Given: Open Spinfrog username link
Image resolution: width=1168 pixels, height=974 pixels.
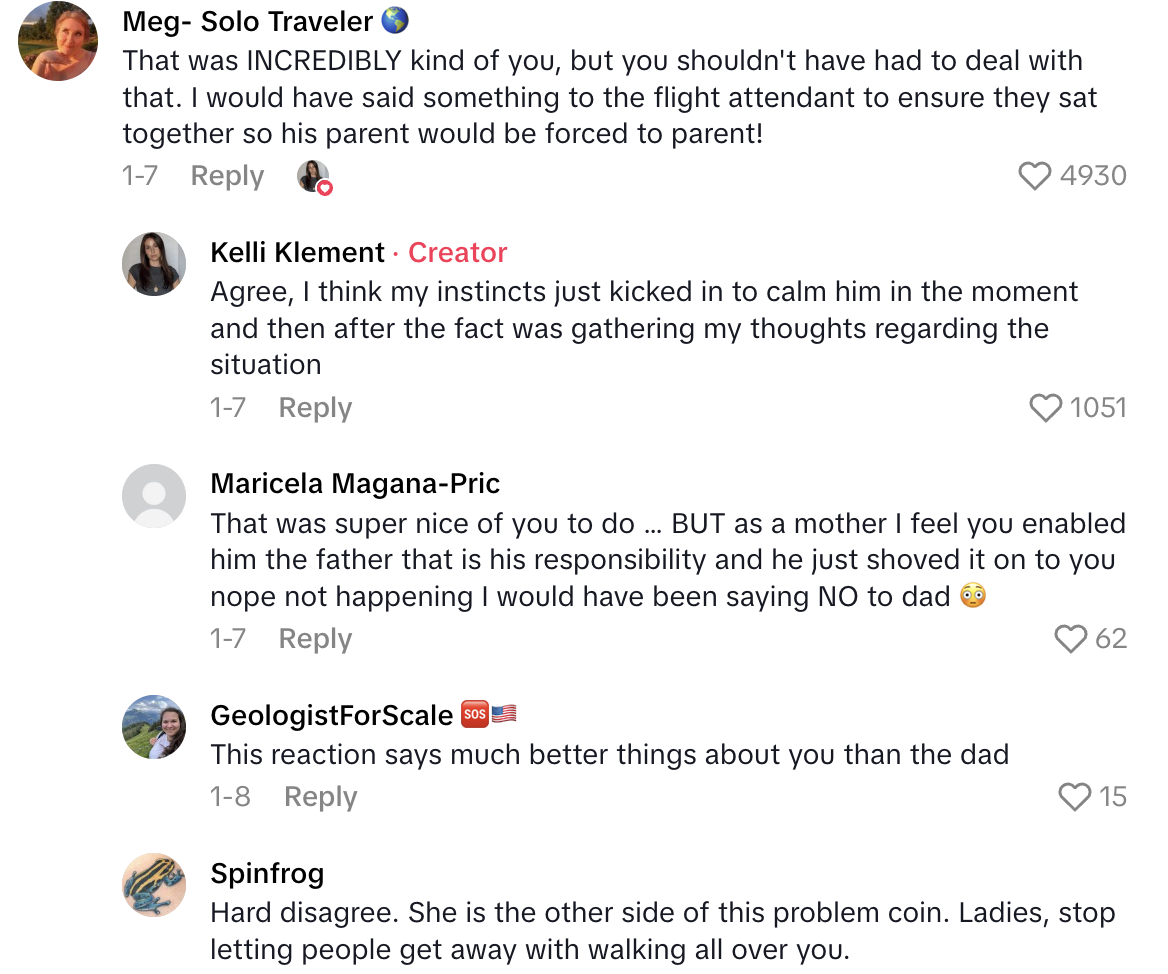Looking at the screenshot, I should [267, 874].
